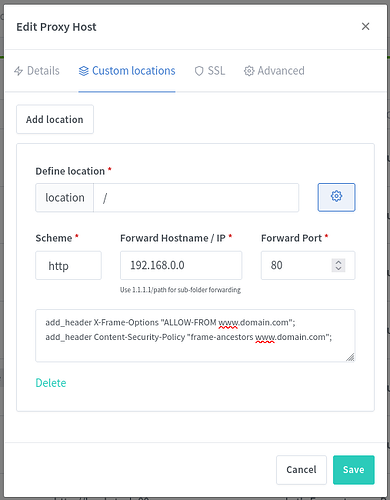Screen dimensions: 390x500
Task: Click the gear icon for Advanced tab
Action: [x=249, y=71]
